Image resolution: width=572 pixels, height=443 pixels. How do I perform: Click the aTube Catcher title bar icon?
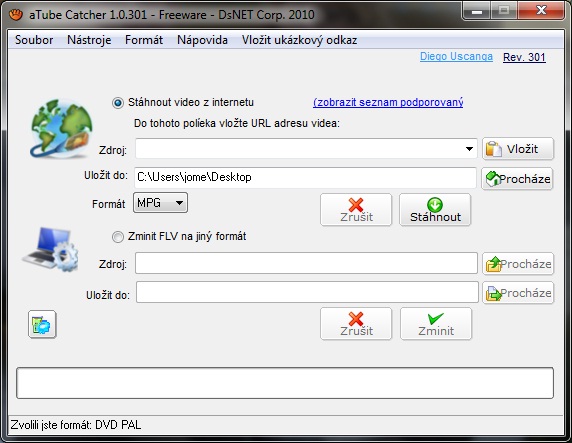[16, 15]
